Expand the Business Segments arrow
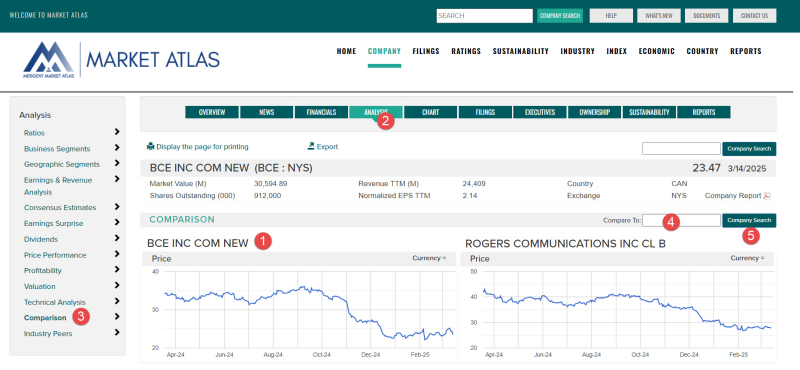The image size is (800, 370). pos(117,148)
